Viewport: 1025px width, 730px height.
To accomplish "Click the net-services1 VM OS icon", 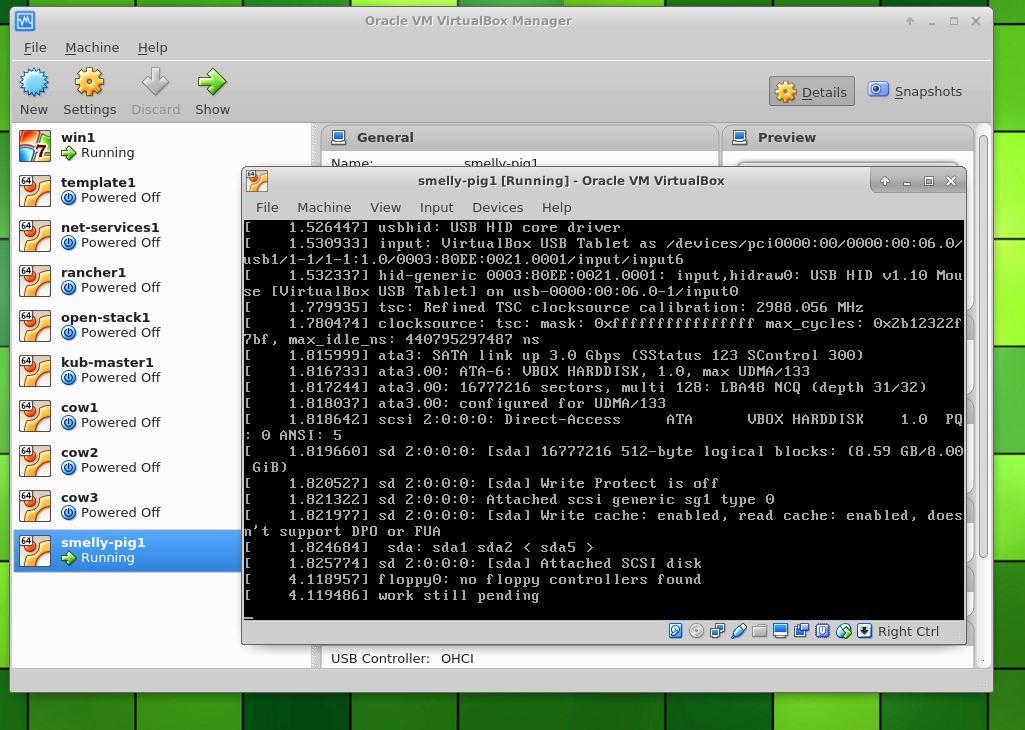I will [35, 235].
